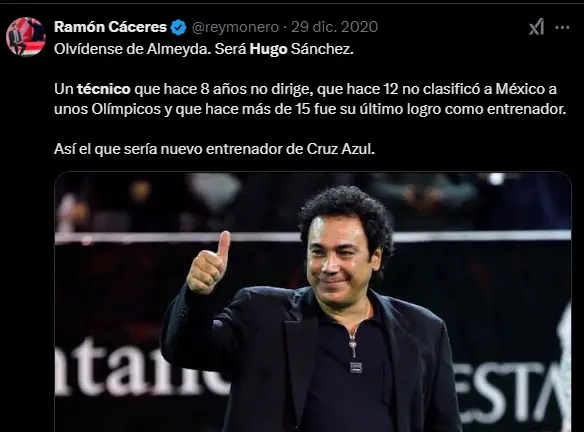Click the bold word técnico

click(x=104, y=89)
